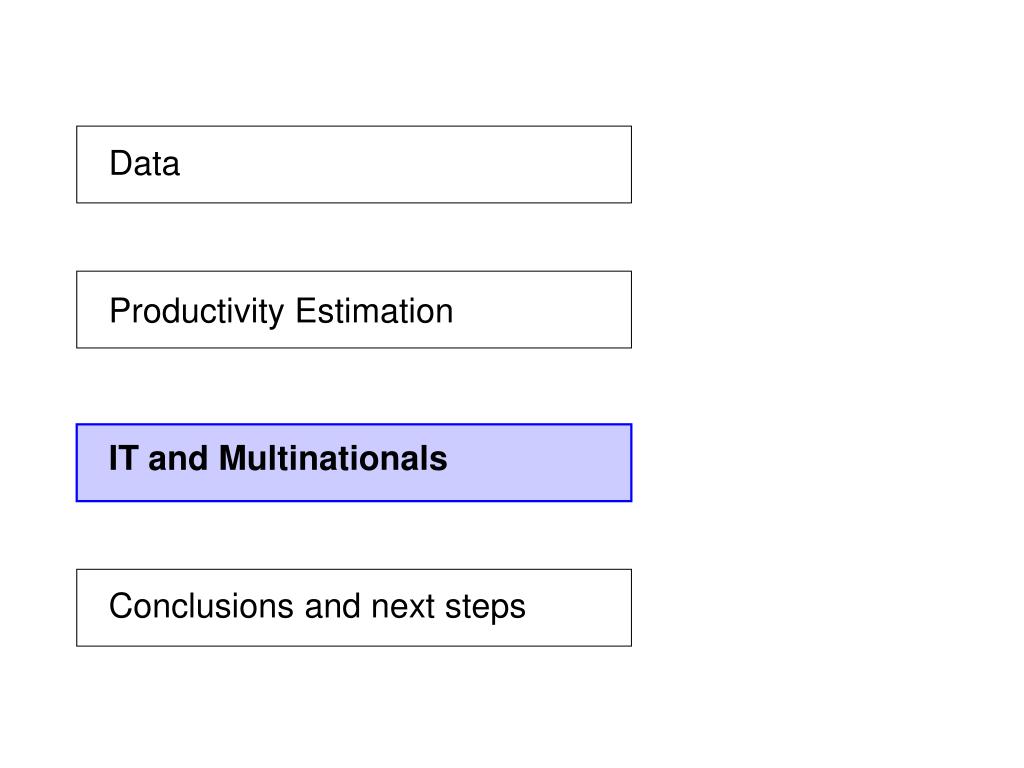The image size is (1024, 768).
Task: Click the word "Estimation" in second box
Action: point(374,311)
